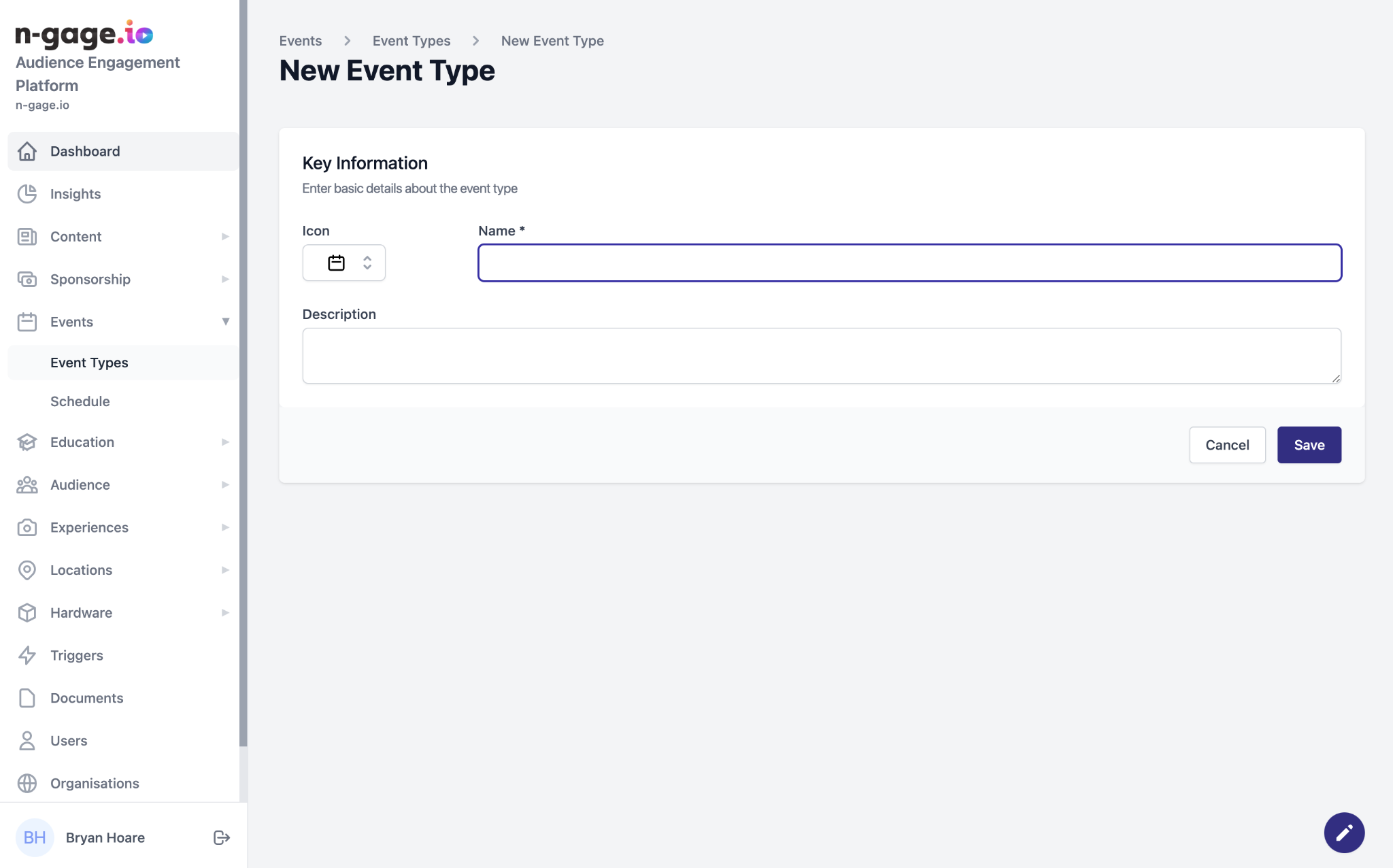Open the Schedule submenu item
Screen dimensions: 1393x868
(80, 401)
